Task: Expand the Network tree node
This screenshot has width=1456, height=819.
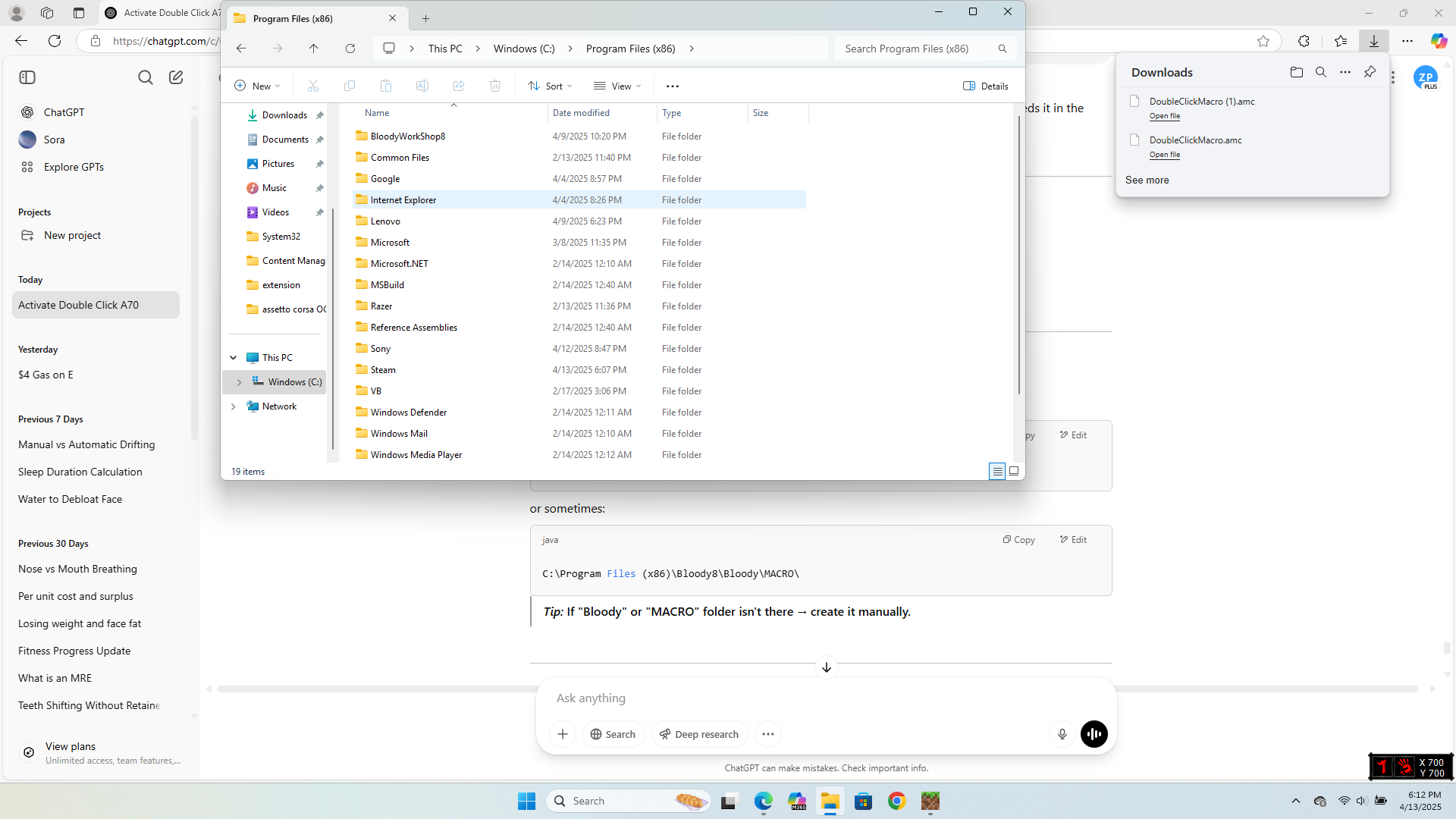Action: (234, 406)
